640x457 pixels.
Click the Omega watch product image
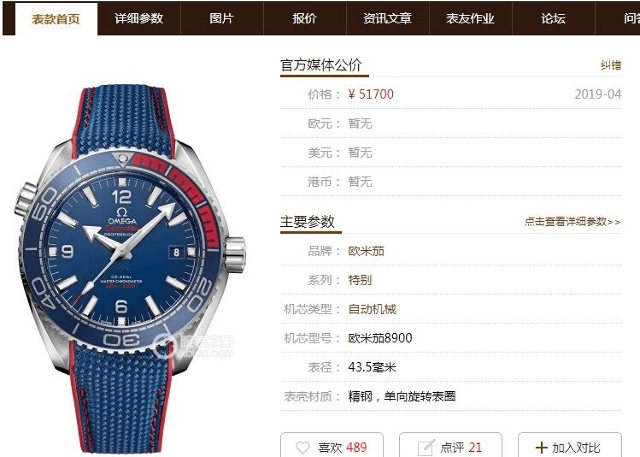coord(130,267)
